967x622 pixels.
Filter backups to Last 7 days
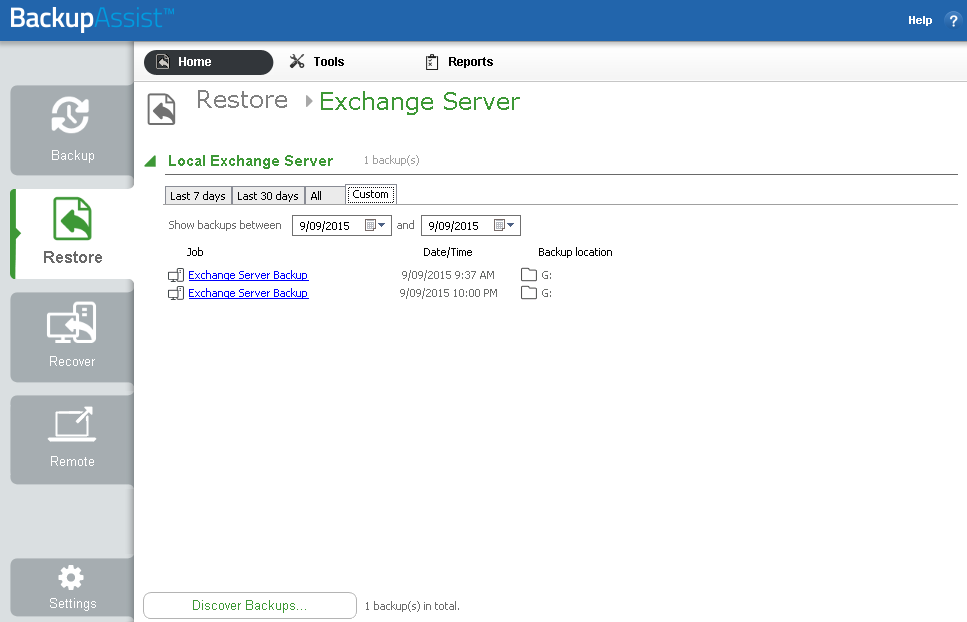[198, 195]
